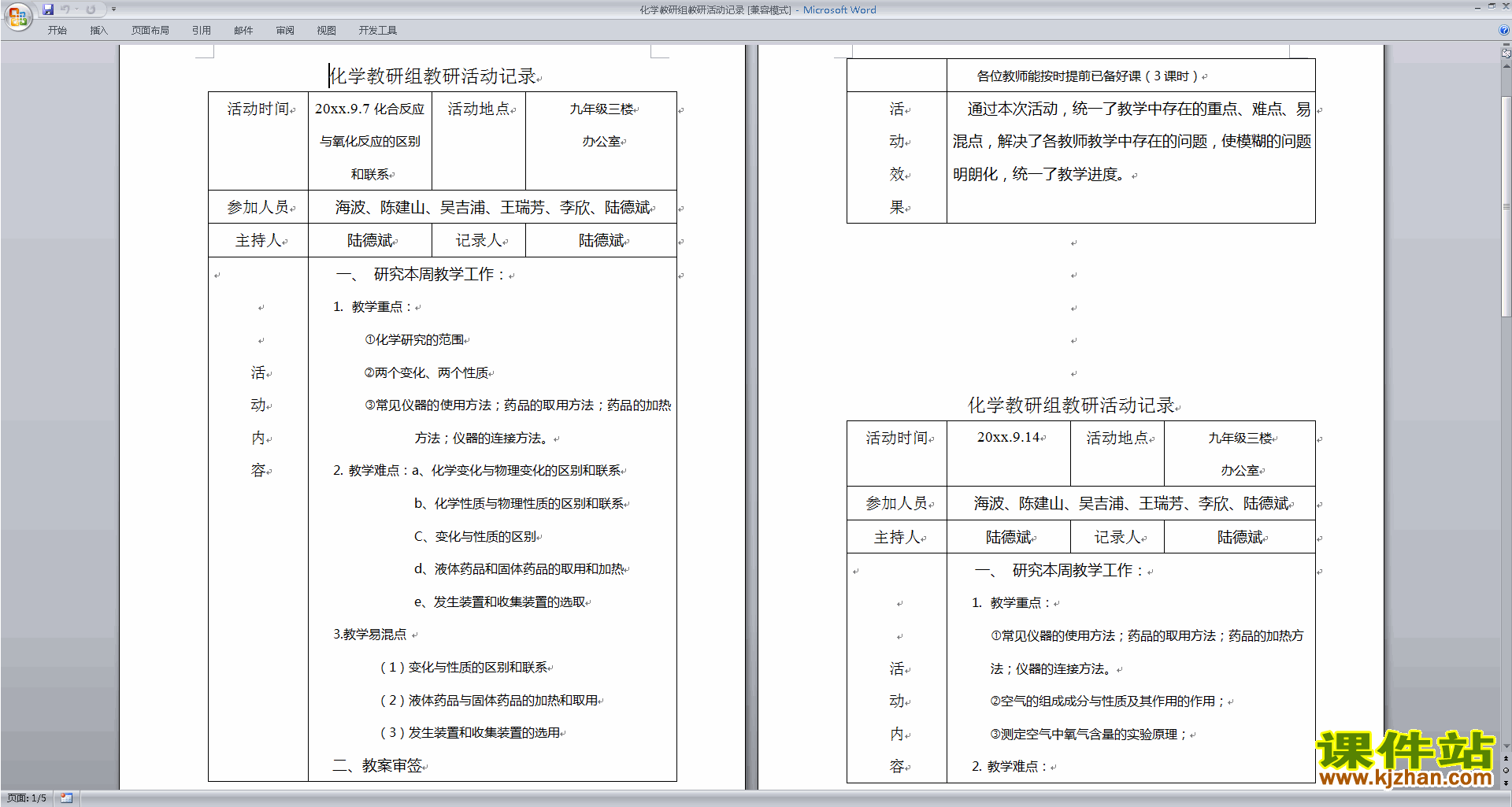This screenshot has height=807, width=1512.
Task: Click the line ①化学研究的范围
Action: pyautogui.click(x=414, y=339)
